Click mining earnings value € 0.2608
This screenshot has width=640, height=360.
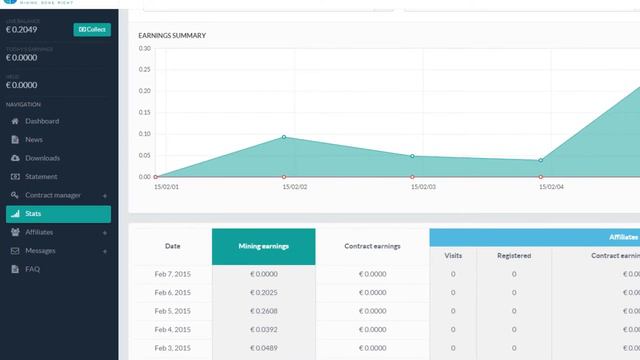coord(264,311)
